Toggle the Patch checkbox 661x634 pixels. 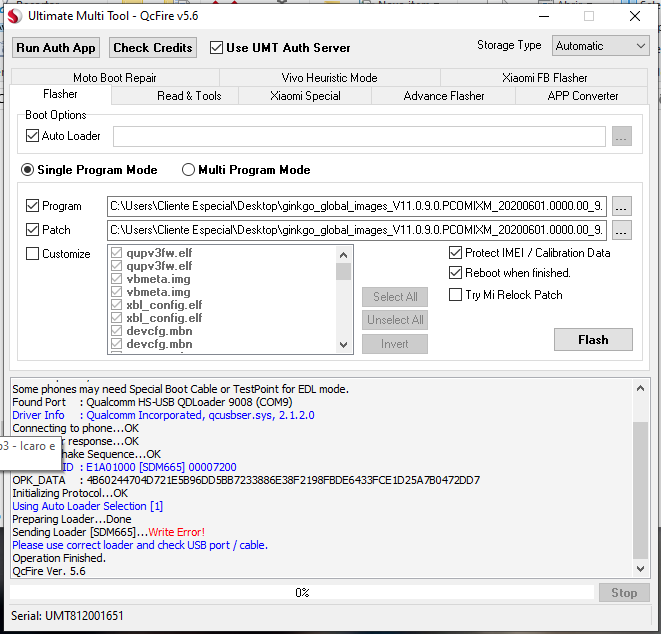(32, 230)
